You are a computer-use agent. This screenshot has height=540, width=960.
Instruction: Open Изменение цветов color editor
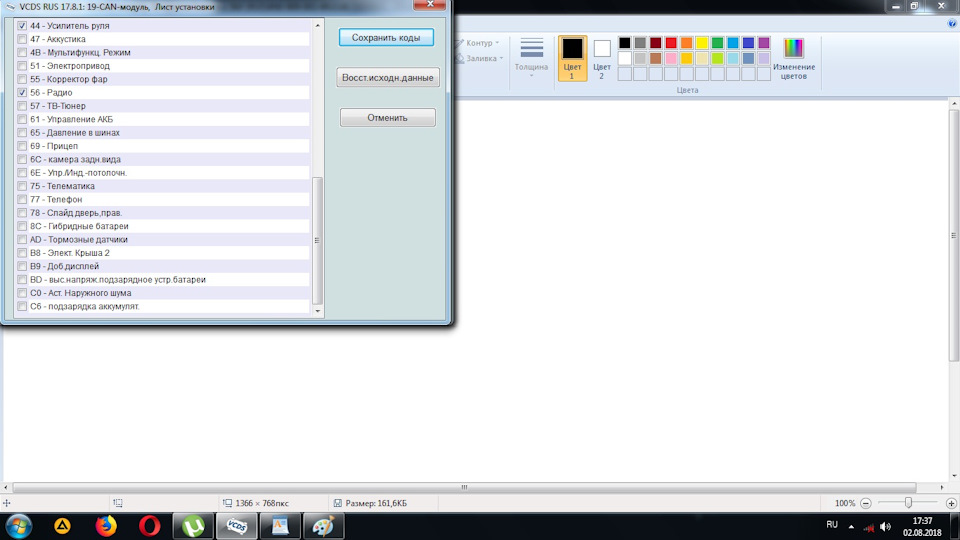point(793,58)
